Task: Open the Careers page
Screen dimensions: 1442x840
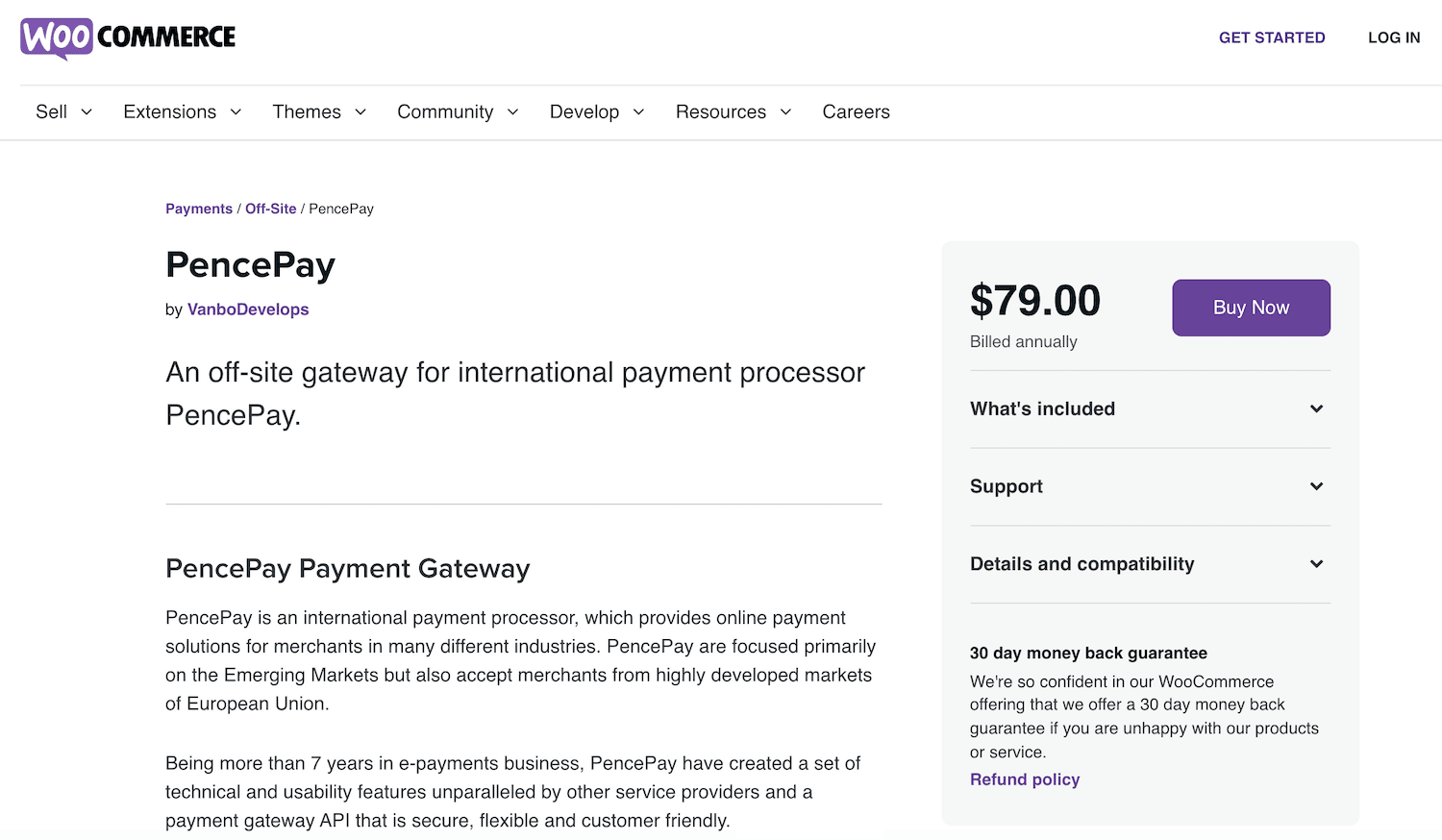Action: tap(856, 111)
